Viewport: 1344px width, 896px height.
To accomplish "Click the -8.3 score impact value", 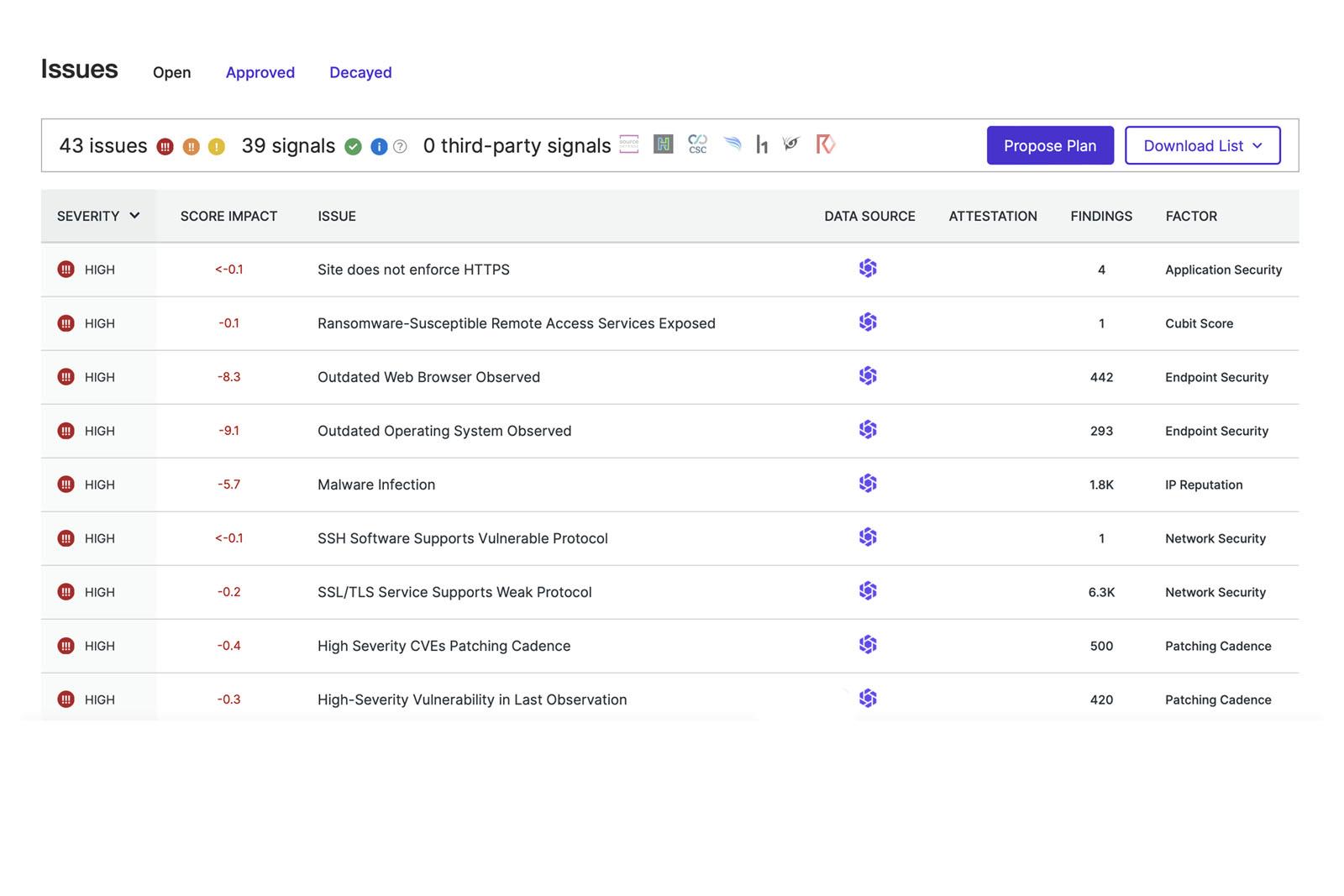I will (228, 377).
